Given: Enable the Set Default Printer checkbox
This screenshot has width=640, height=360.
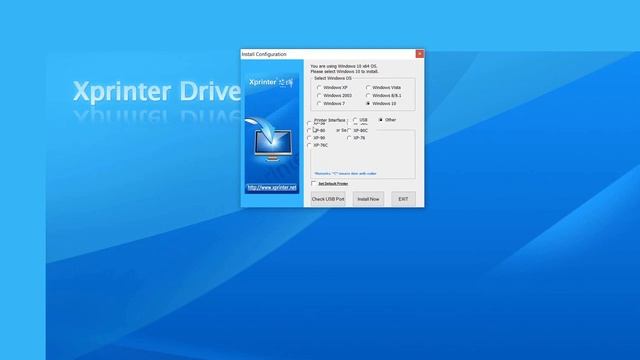Looking at the screenshot, I should pyautogui.click(x=313, y=184).
